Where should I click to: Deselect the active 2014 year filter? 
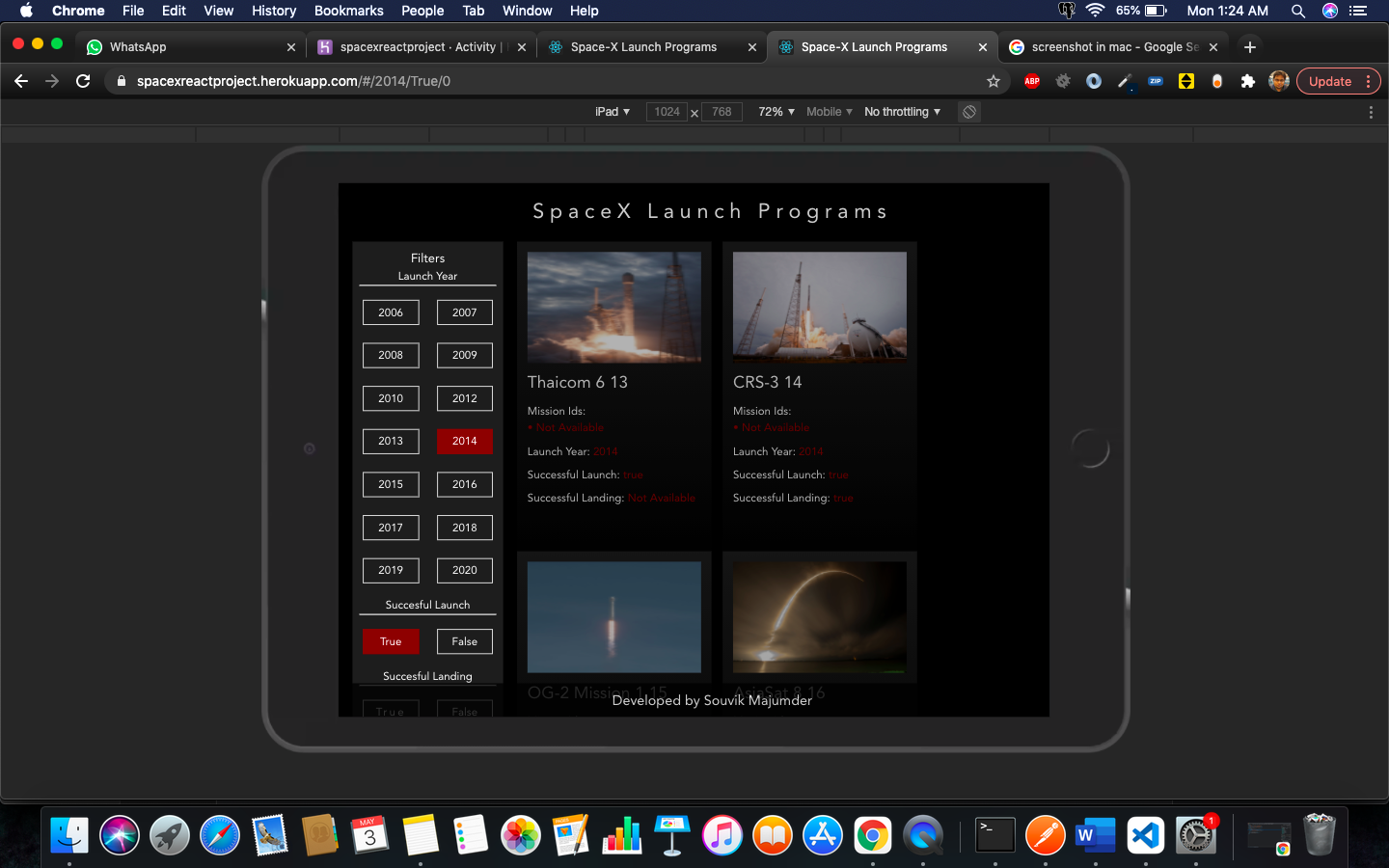pyautogui.click(x=465, y=441)
